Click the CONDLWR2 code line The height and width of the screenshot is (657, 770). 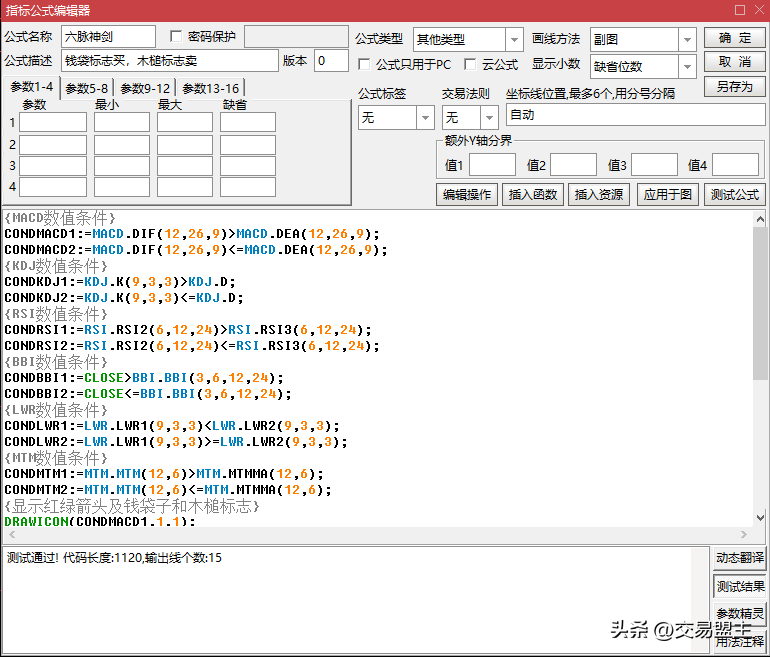click(x=176, y=441)
